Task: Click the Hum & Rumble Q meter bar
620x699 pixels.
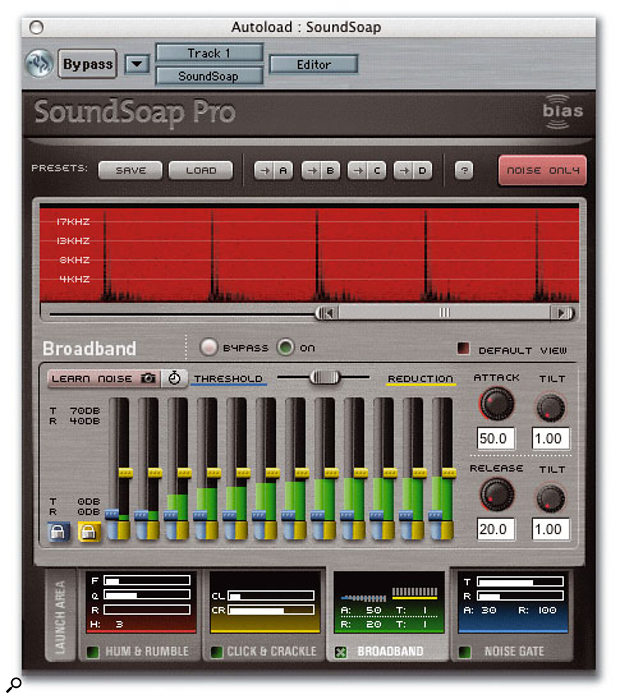Action: pos(147,595)
